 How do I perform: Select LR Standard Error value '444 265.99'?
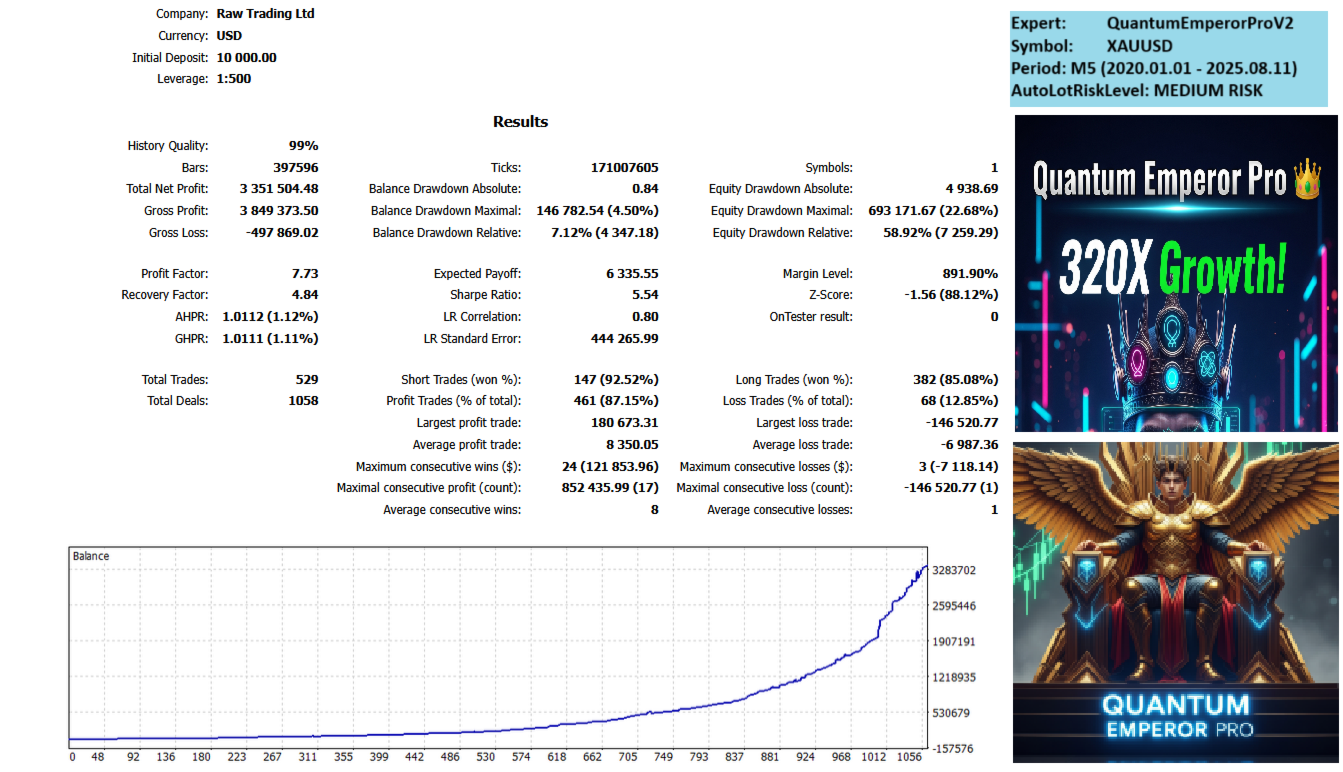[625, 339]
